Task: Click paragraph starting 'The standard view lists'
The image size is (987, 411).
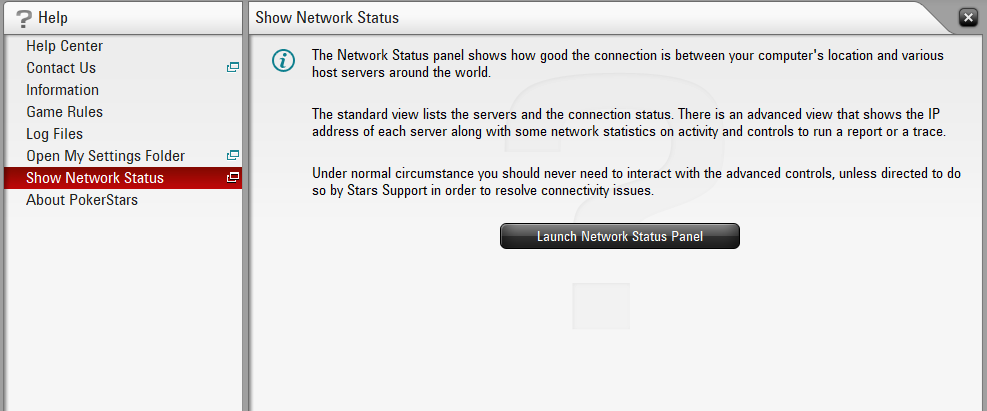Action: click(629, 123)
